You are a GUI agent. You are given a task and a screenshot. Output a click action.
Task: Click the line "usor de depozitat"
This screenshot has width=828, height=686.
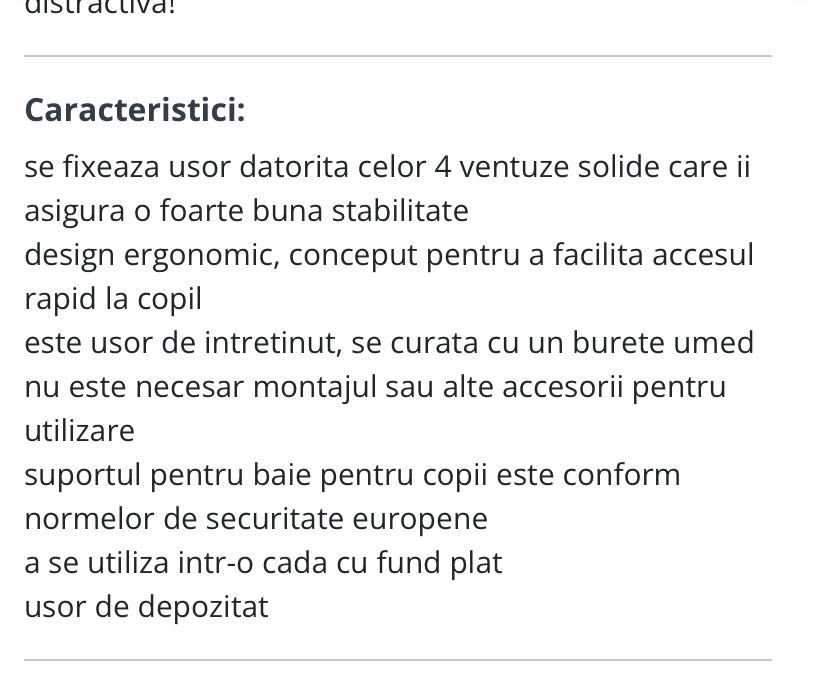[146, 607]
